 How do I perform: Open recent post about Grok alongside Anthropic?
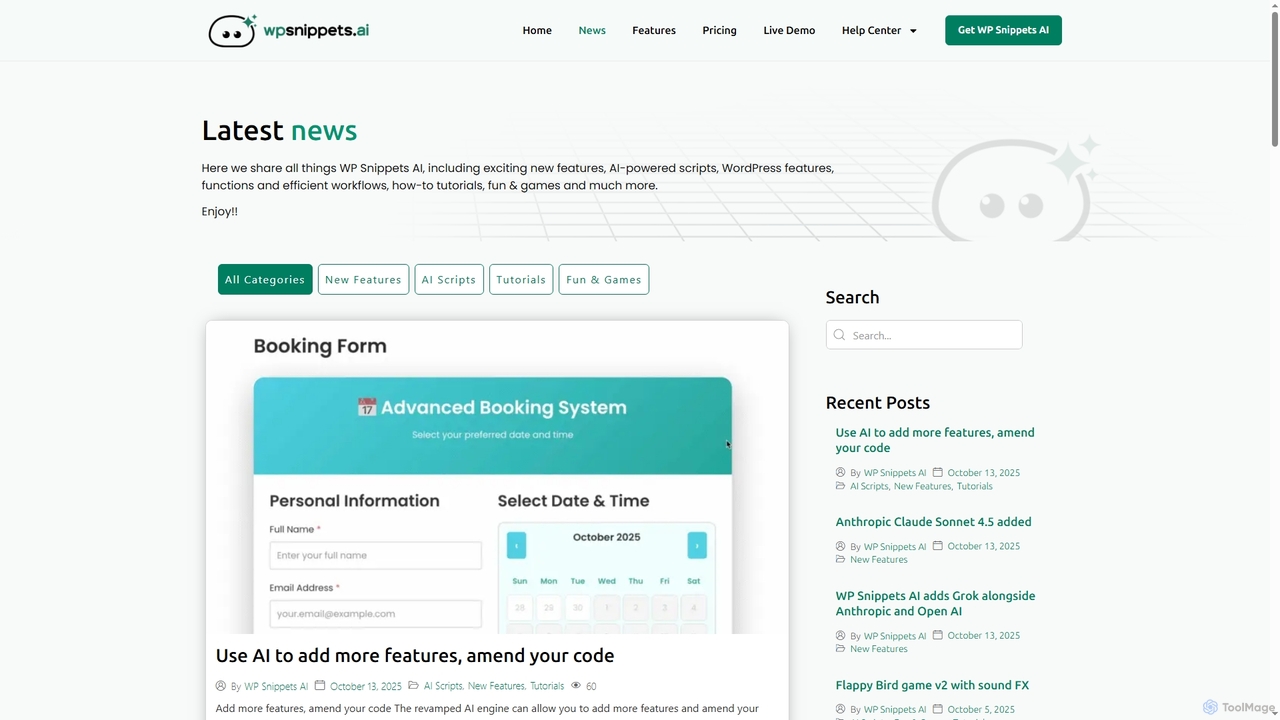[935, 603]
